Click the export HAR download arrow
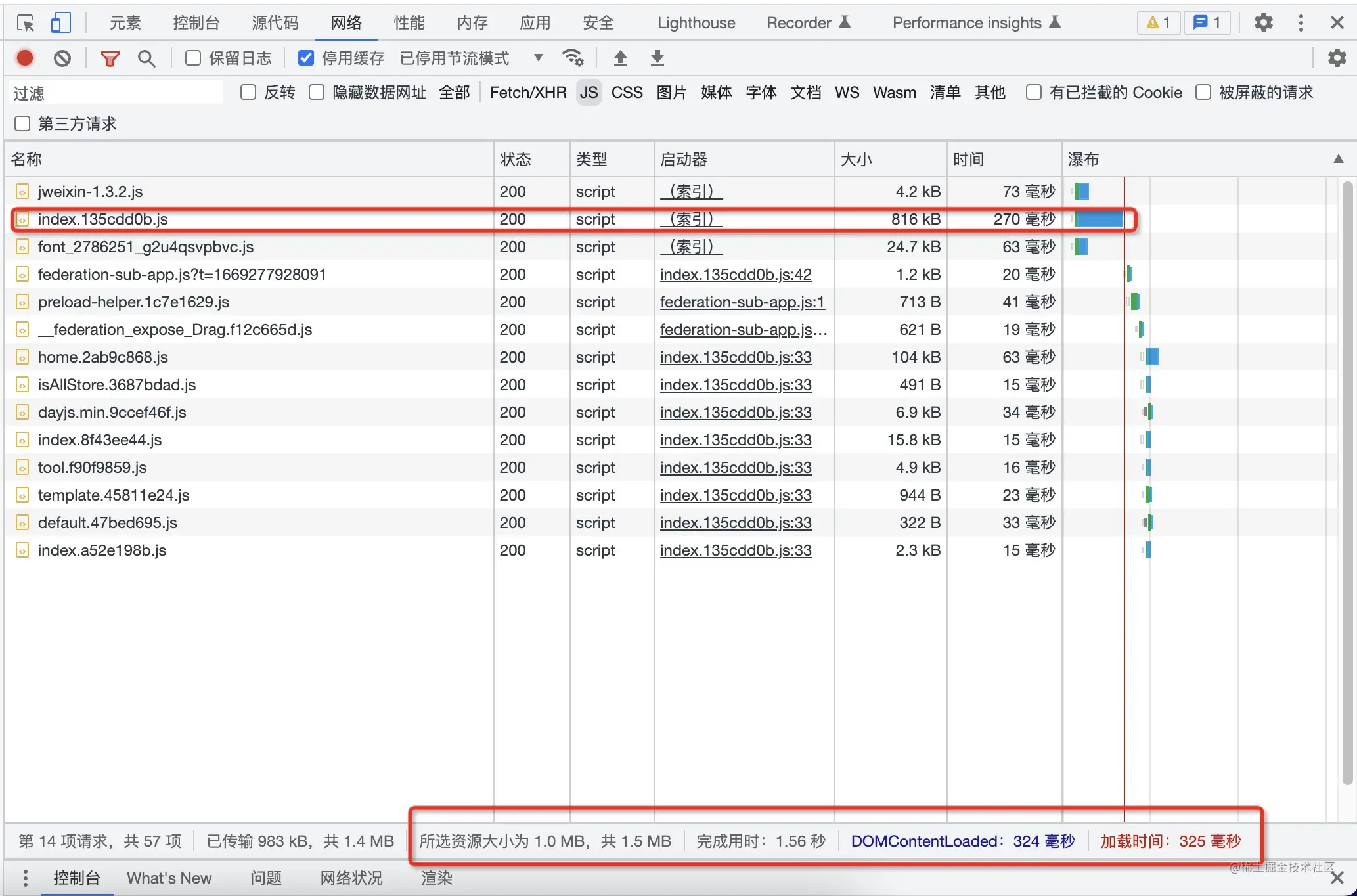The image size is (1357, 896). click(657, 58)
